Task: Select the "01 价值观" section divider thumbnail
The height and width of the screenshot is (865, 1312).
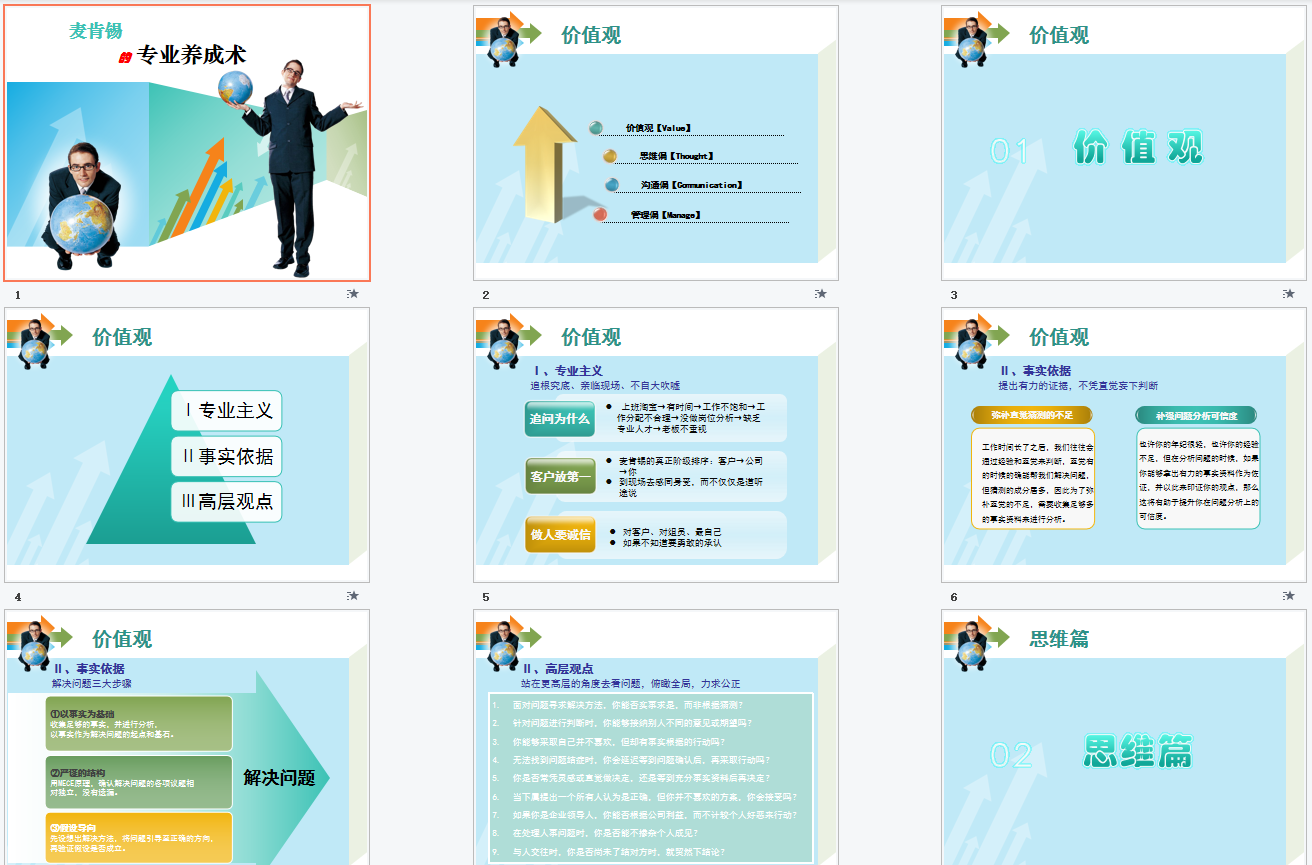Action: click(1123, 142)
